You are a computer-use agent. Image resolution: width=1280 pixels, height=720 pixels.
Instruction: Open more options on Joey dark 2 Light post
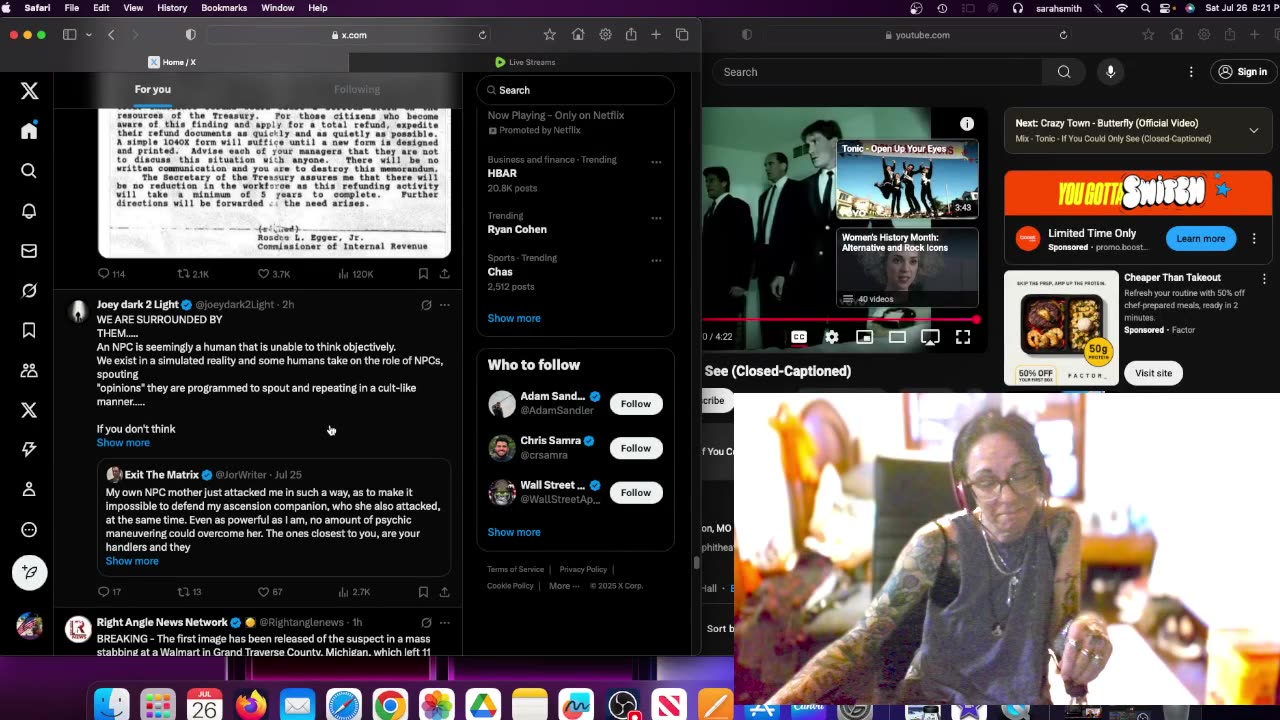[445, 305]
